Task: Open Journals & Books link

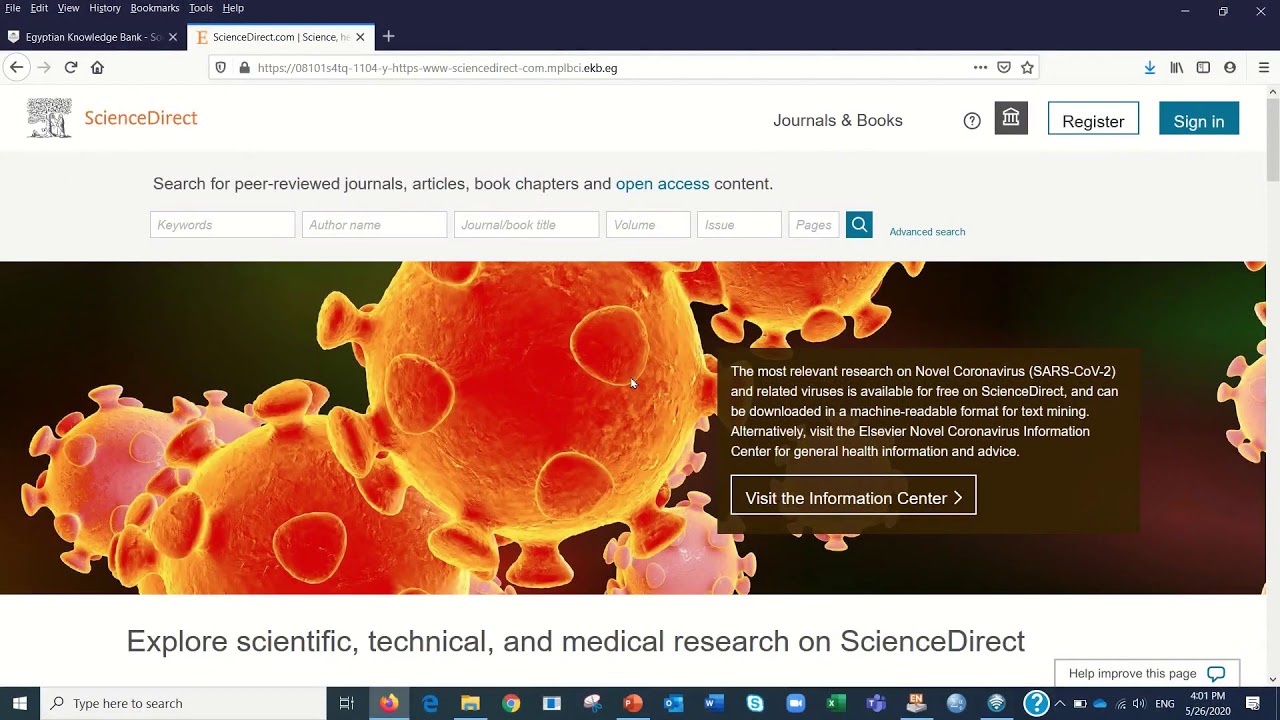Action: coord(838,120)
